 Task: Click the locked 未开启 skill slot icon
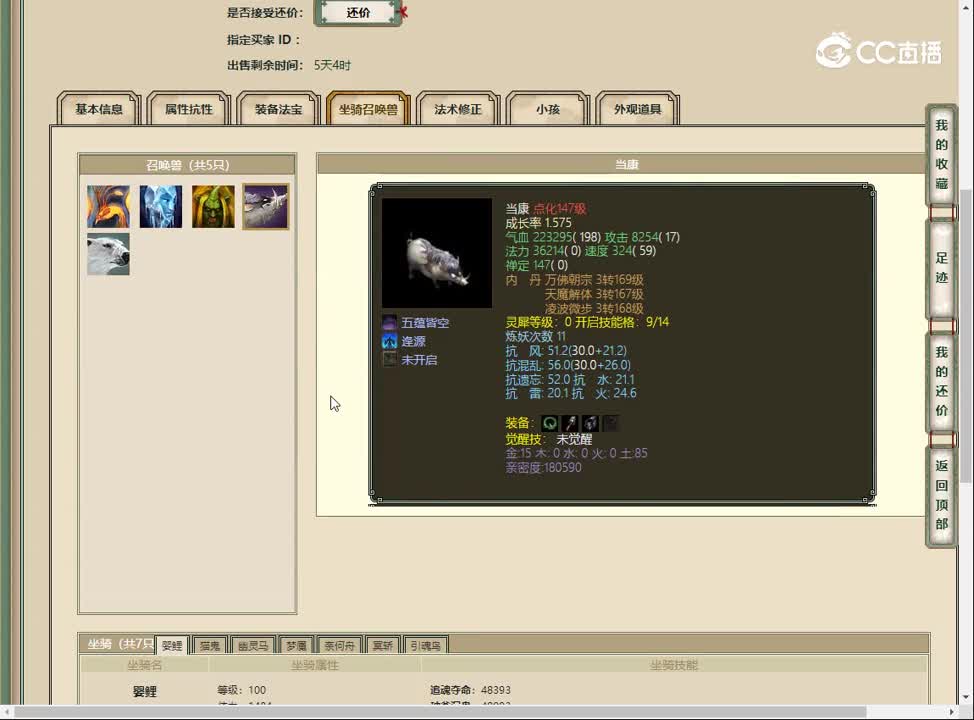pos(389,360)
